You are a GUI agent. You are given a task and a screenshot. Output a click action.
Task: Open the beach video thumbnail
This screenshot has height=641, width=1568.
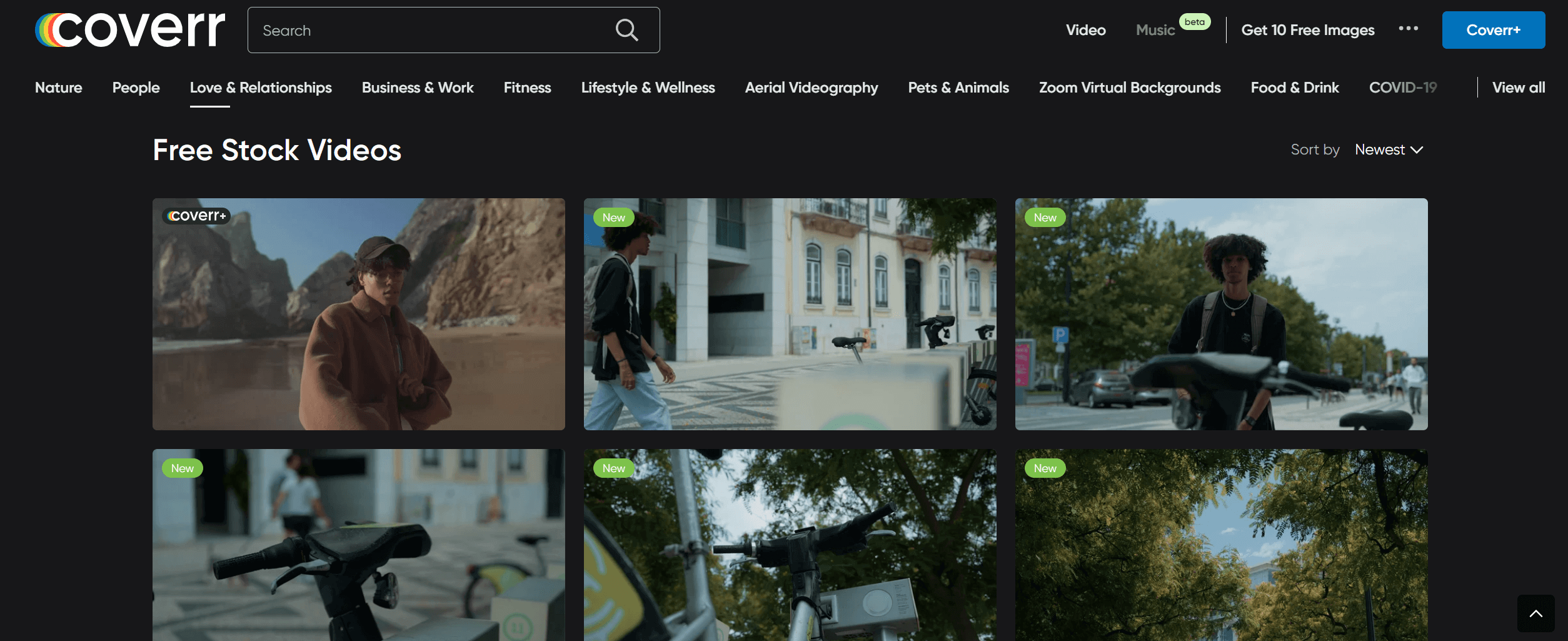358,314
